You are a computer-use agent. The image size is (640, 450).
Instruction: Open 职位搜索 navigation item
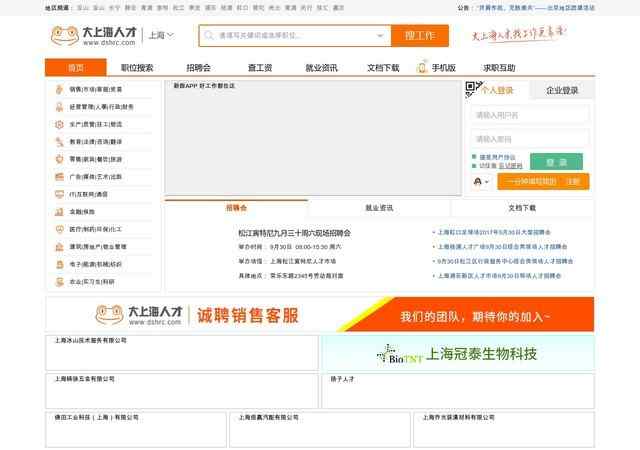[137, 68]
